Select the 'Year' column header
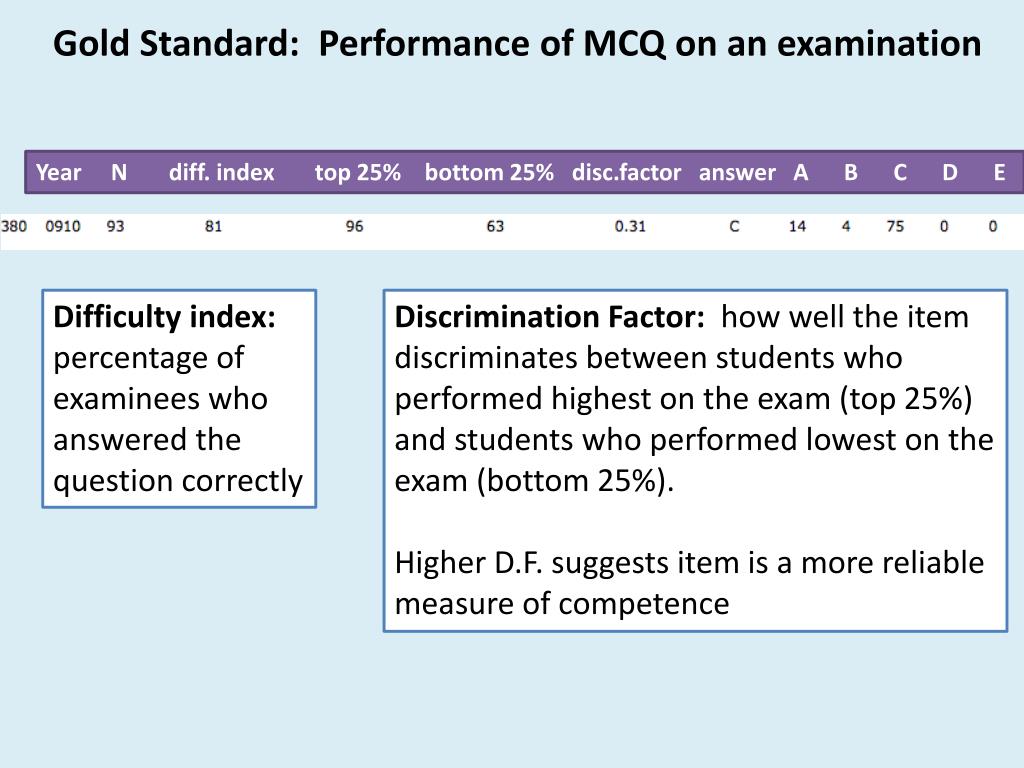This screenshot has width=1024, height=768. pos(58,172)
